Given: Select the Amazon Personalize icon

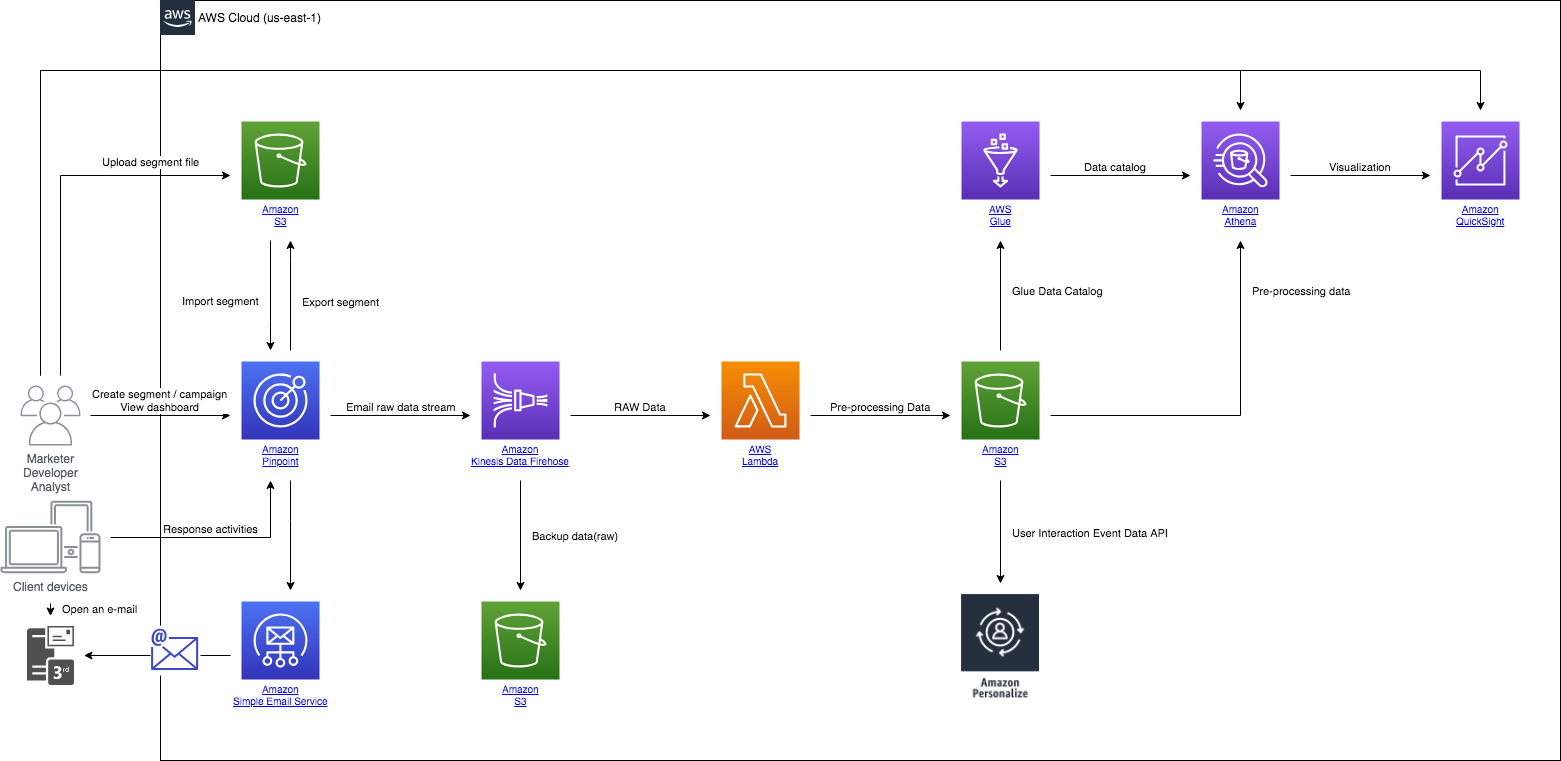Looking at the screenshot, I should [x=1000, y=632].
